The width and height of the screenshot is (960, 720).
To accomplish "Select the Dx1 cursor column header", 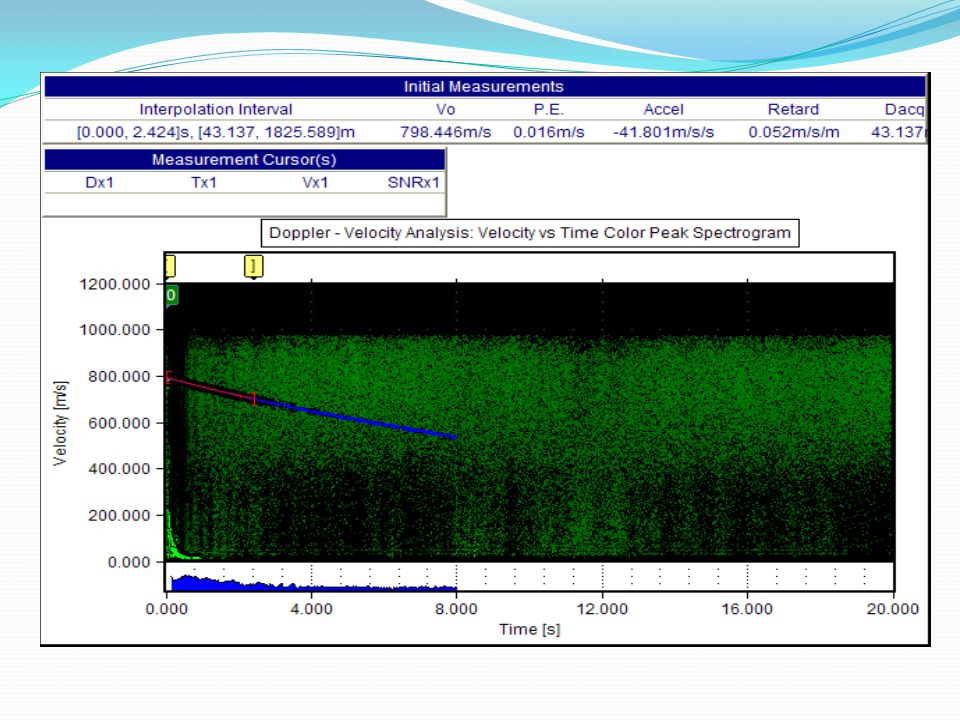I will coord(99,182).
